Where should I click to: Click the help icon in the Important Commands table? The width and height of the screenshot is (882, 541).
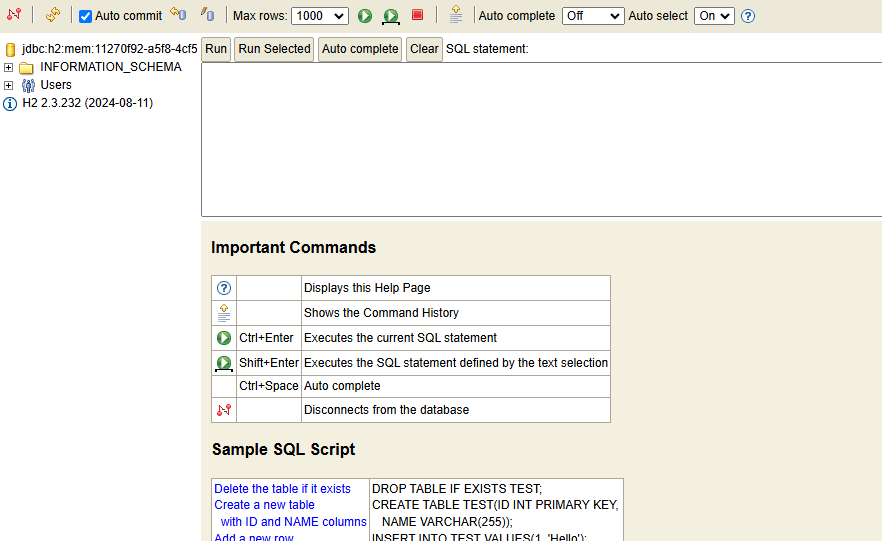(224, 288)
